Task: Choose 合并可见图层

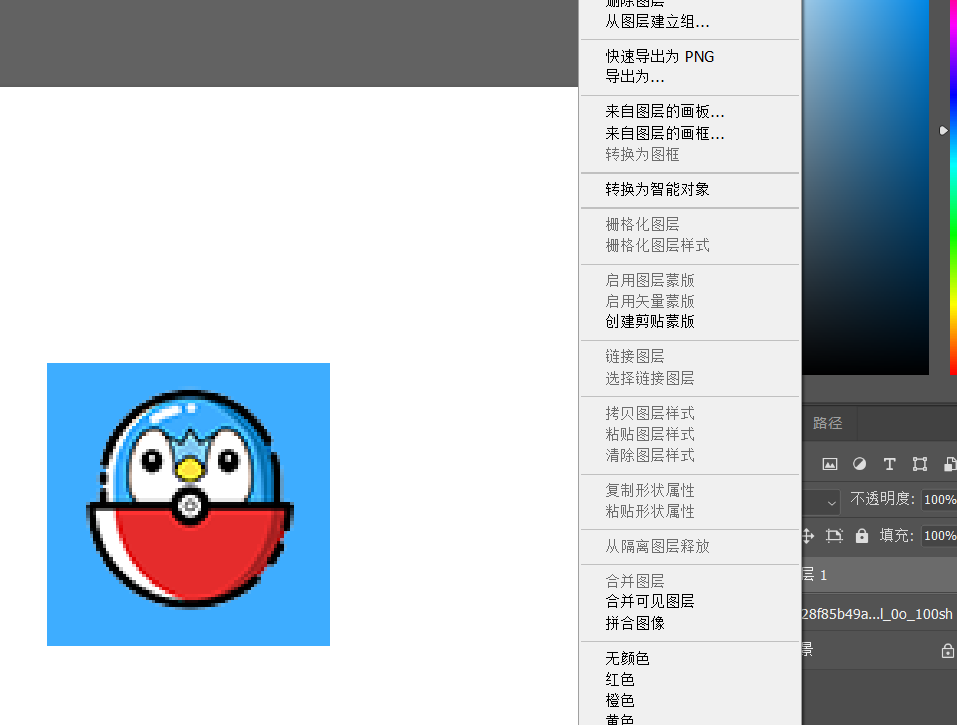Action: [x=650, y=602]
